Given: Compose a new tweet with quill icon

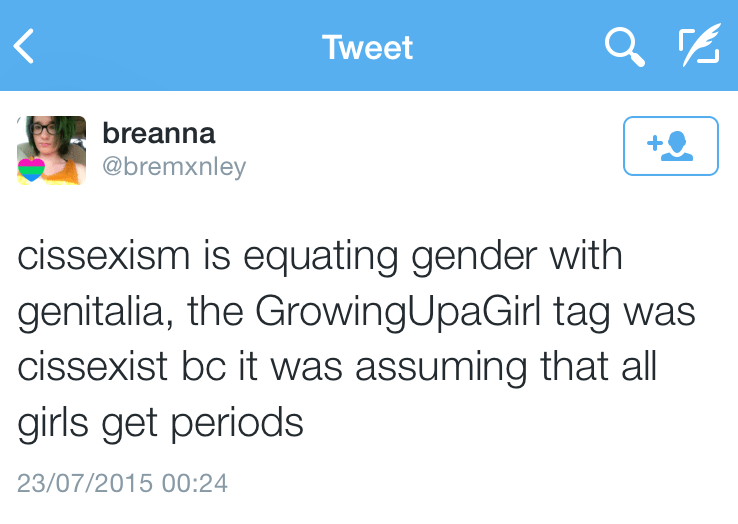Looking at the screenshot, I should coord(698,46).
